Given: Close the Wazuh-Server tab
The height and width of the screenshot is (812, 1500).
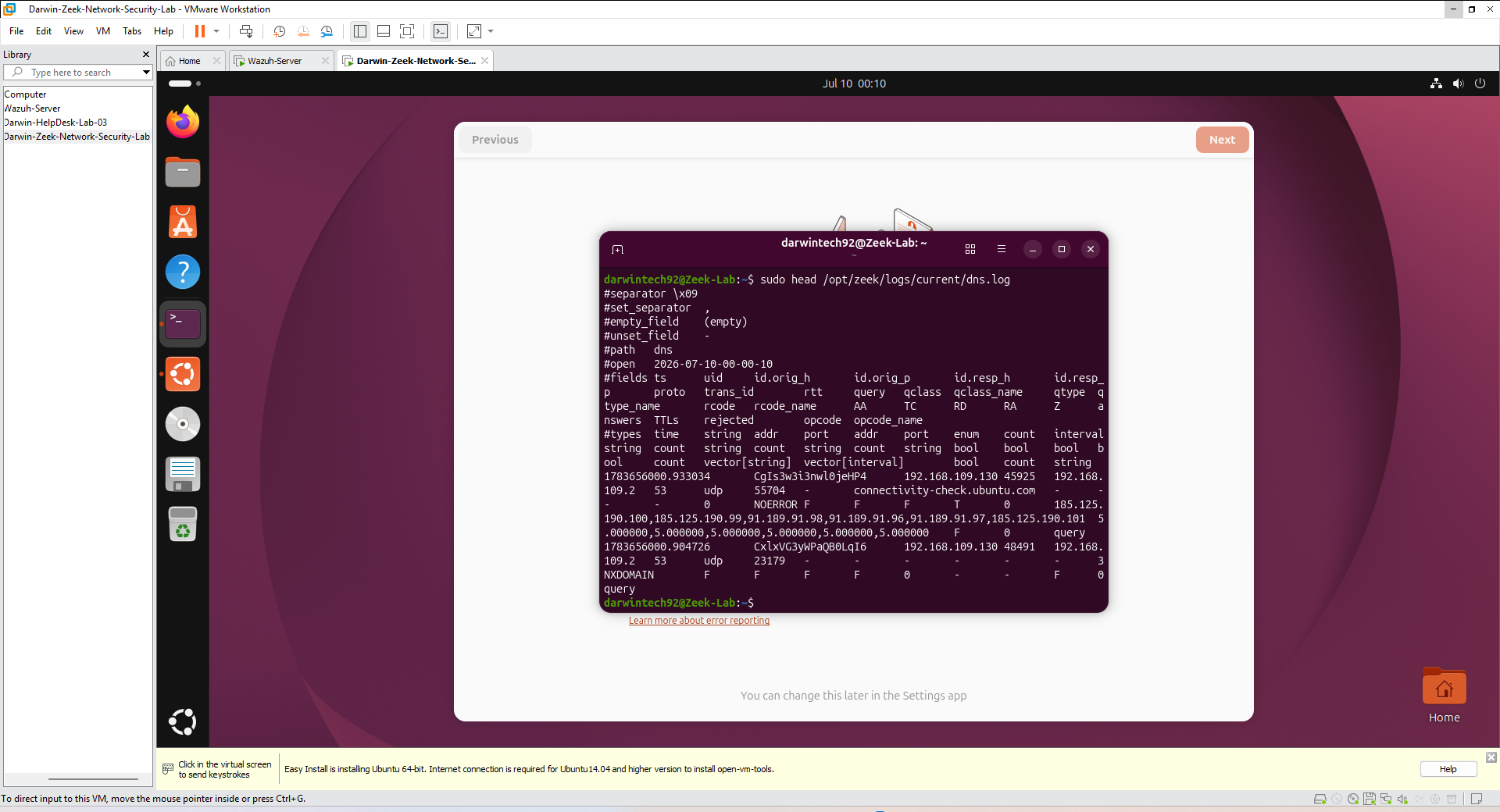Looking at the screenshot, I should (326, 61).
